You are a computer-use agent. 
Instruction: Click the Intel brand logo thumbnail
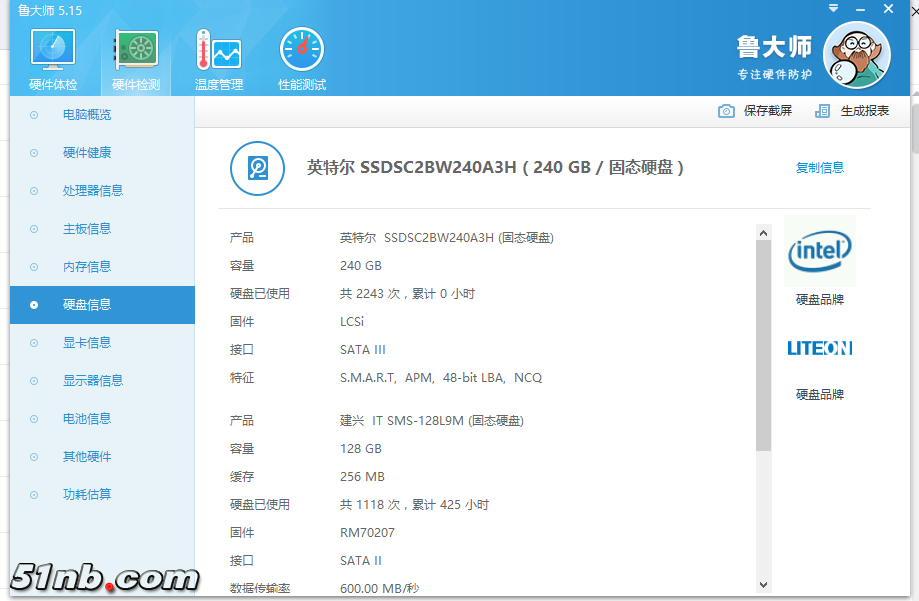pos(819,253)
